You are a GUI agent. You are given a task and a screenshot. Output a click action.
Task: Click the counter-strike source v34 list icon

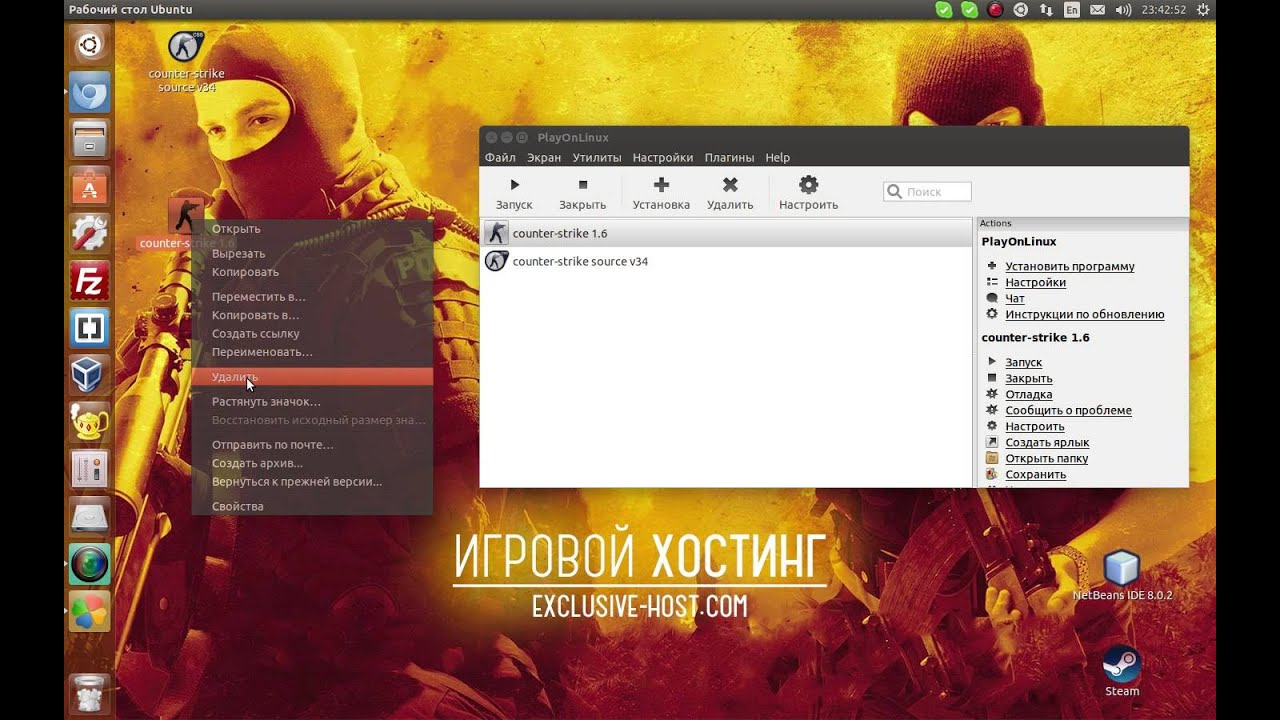(496, 261)
